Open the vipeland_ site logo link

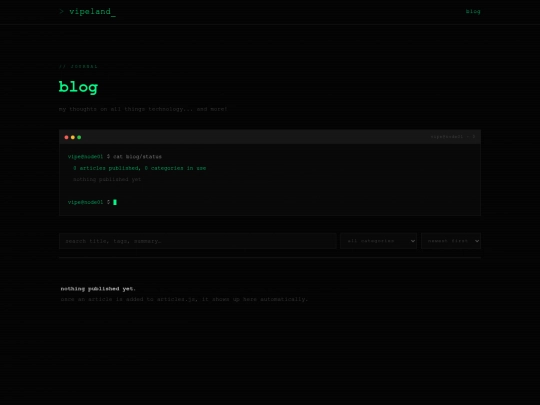87,12
